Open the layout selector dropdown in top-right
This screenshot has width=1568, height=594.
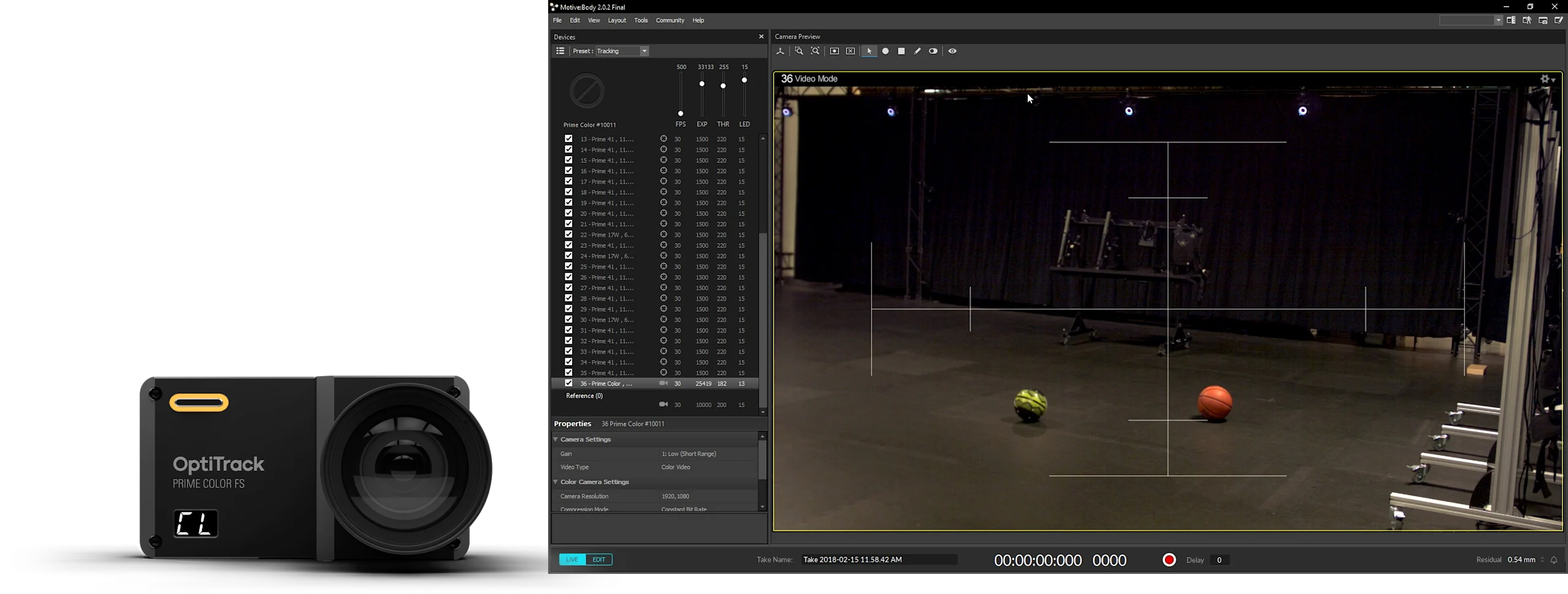click(1471, 20)
